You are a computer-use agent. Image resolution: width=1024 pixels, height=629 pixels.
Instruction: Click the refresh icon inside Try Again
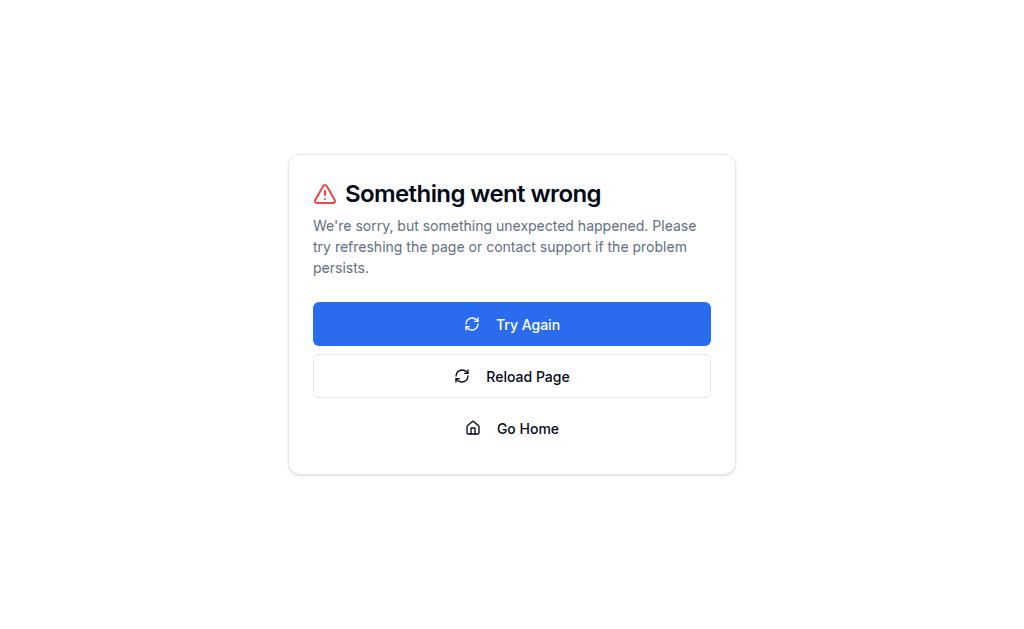click(x=472, y=324)
